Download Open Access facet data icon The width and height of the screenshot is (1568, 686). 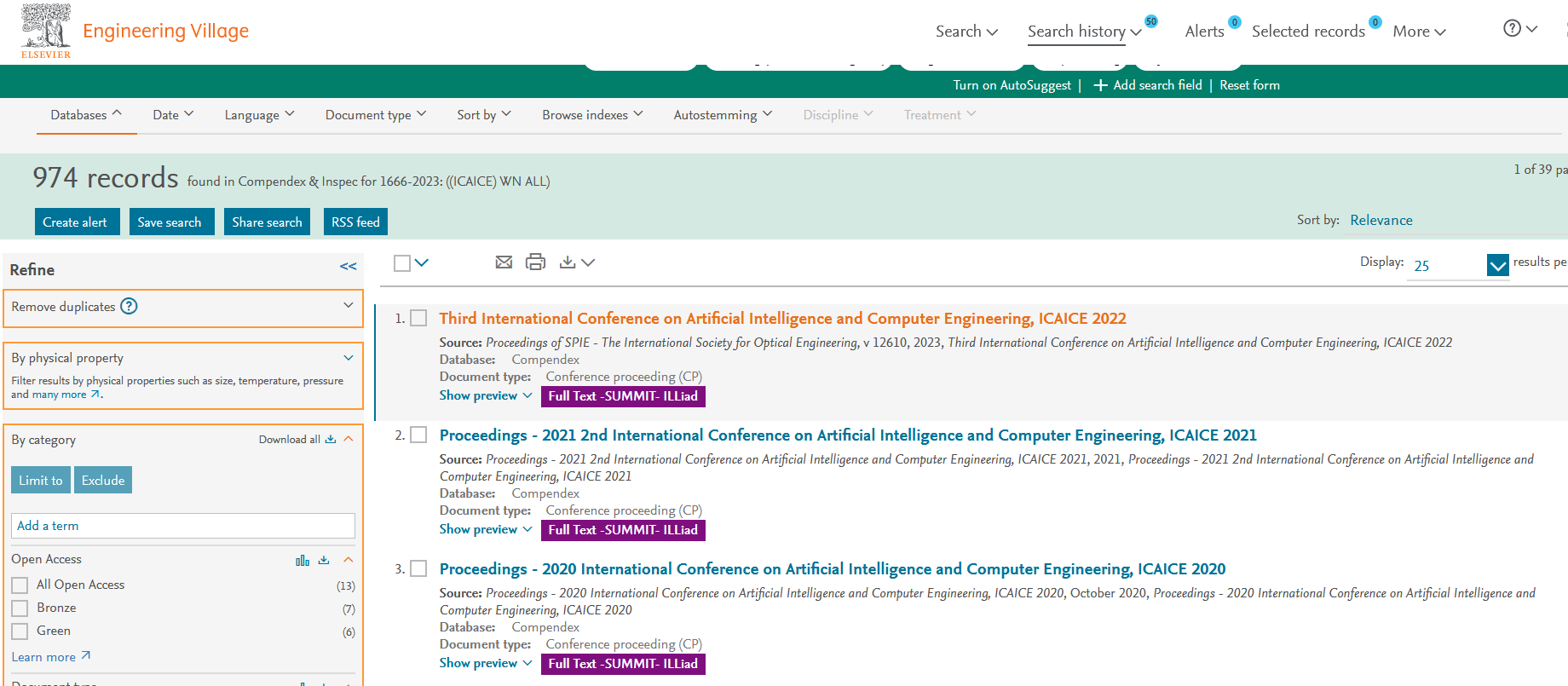tap(324, 560)
